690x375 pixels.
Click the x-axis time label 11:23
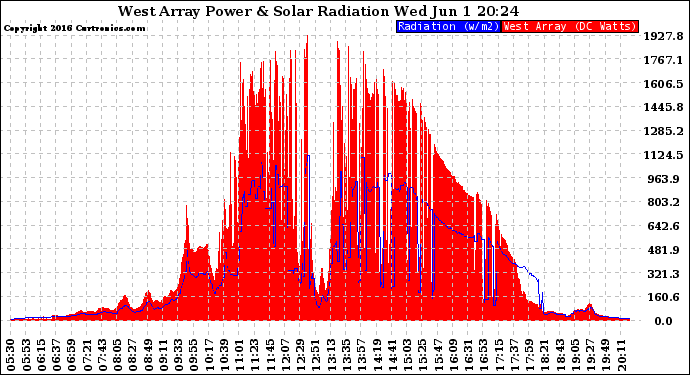[254, 355]
